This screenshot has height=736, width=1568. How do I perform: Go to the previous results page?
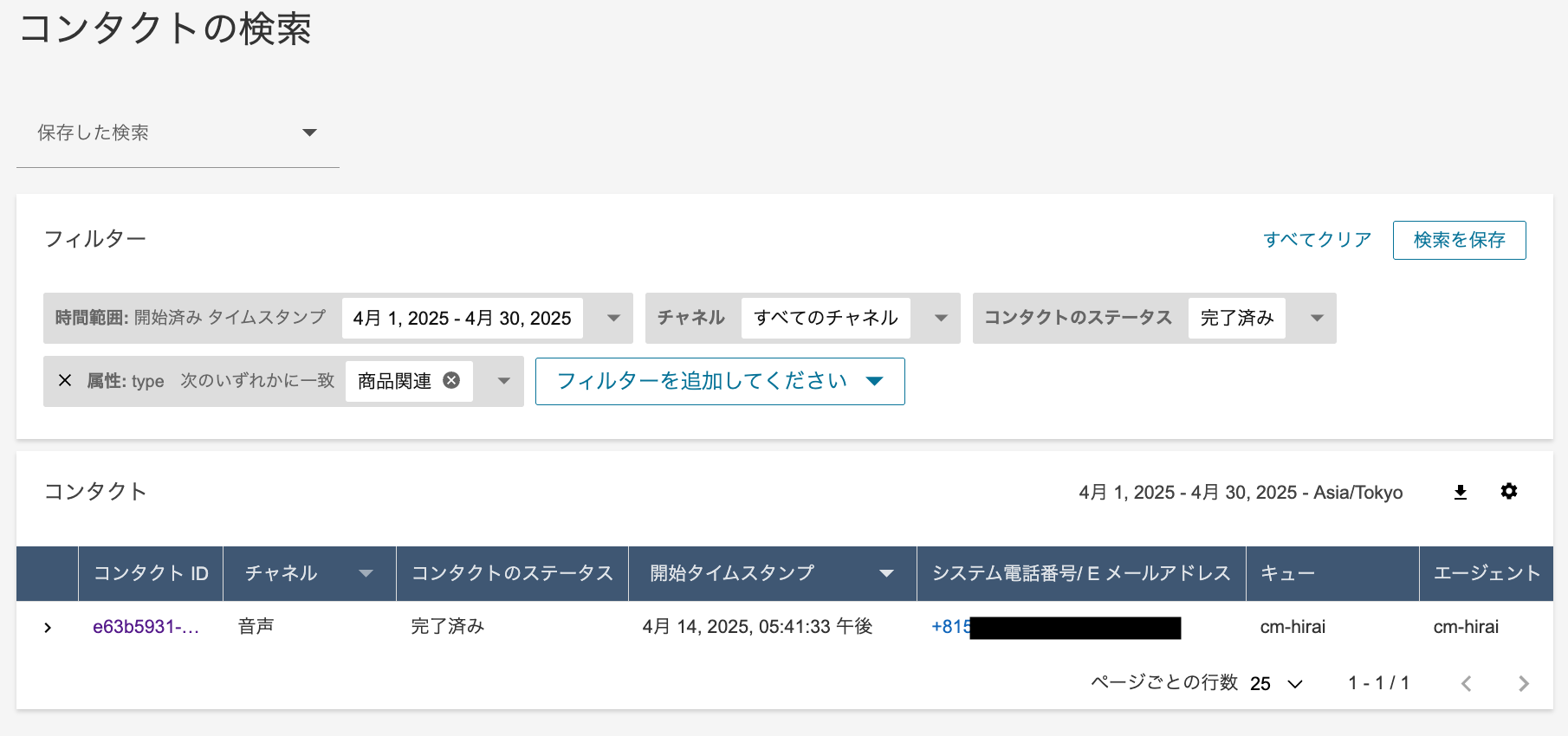1466,683
